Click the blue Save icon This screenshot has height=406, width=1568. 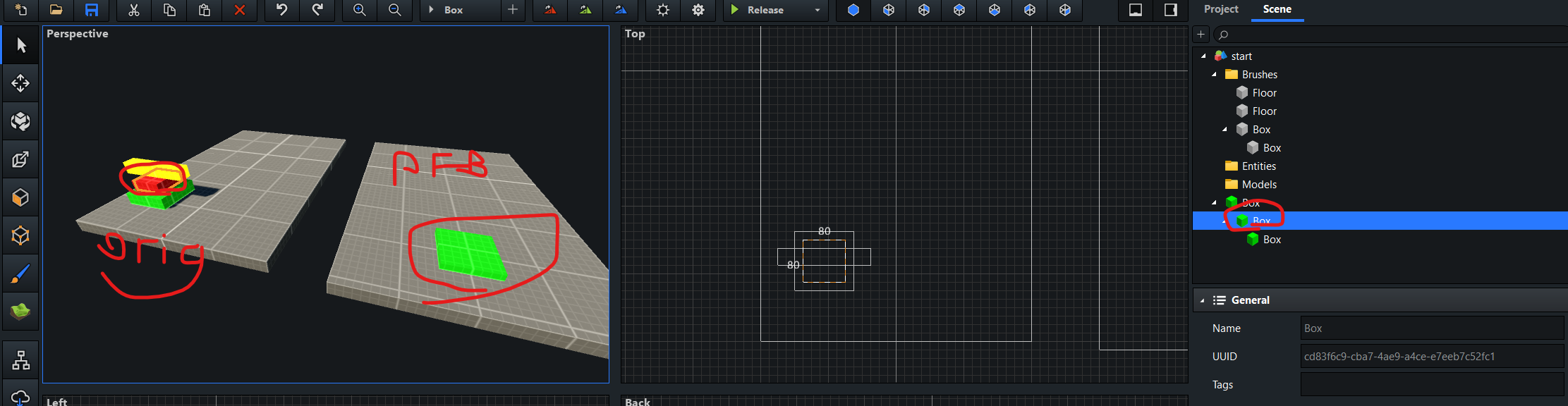92,10
